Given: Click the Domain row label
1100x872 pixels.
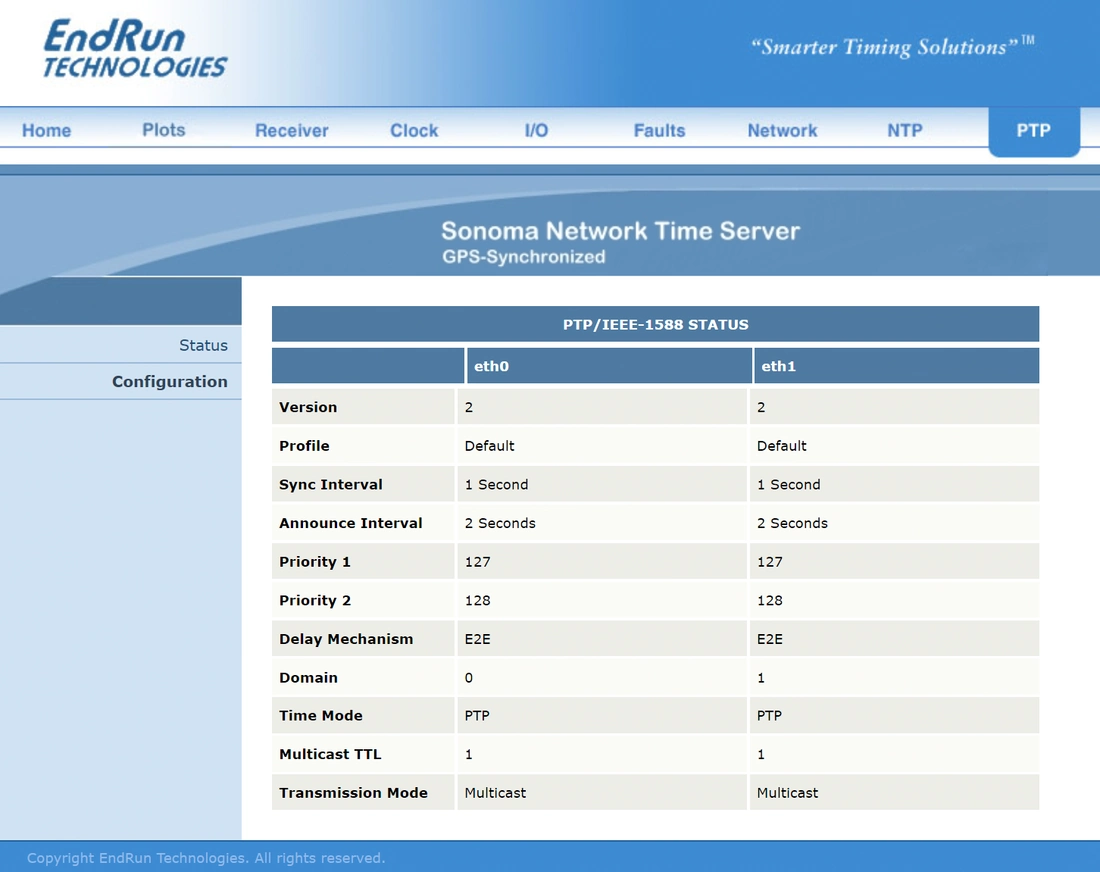Looking at the screenshot, I should click(308, 677).
